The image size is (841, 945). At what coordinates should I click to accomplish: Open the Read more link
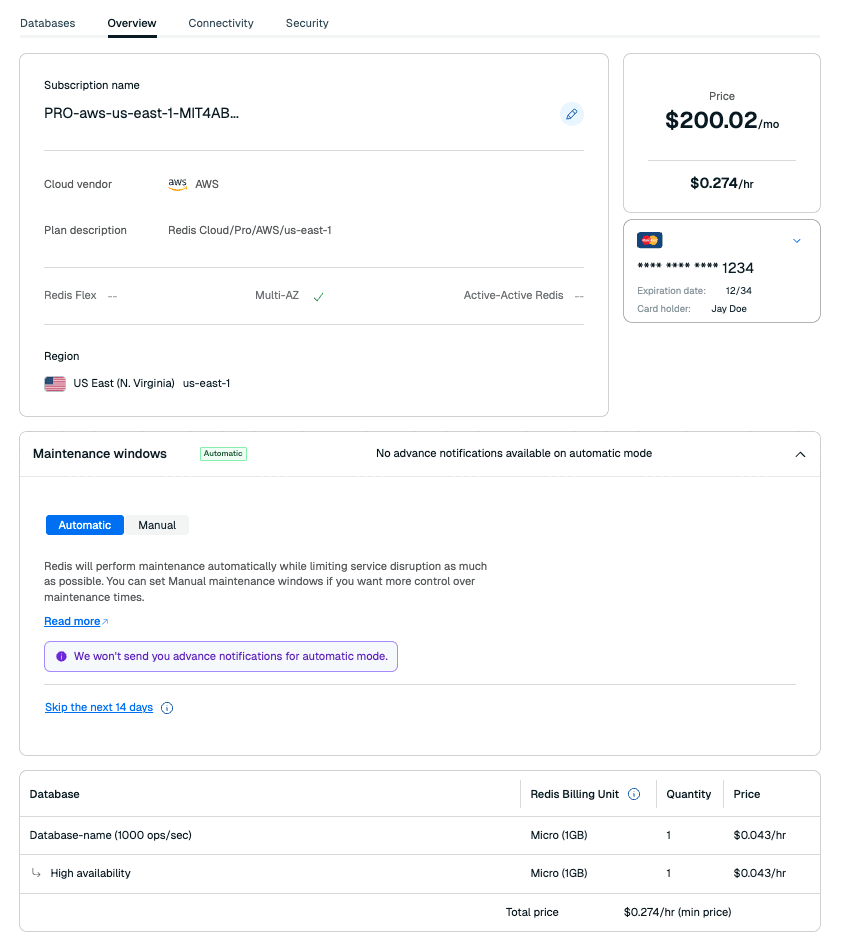click(x=72, y=621)
